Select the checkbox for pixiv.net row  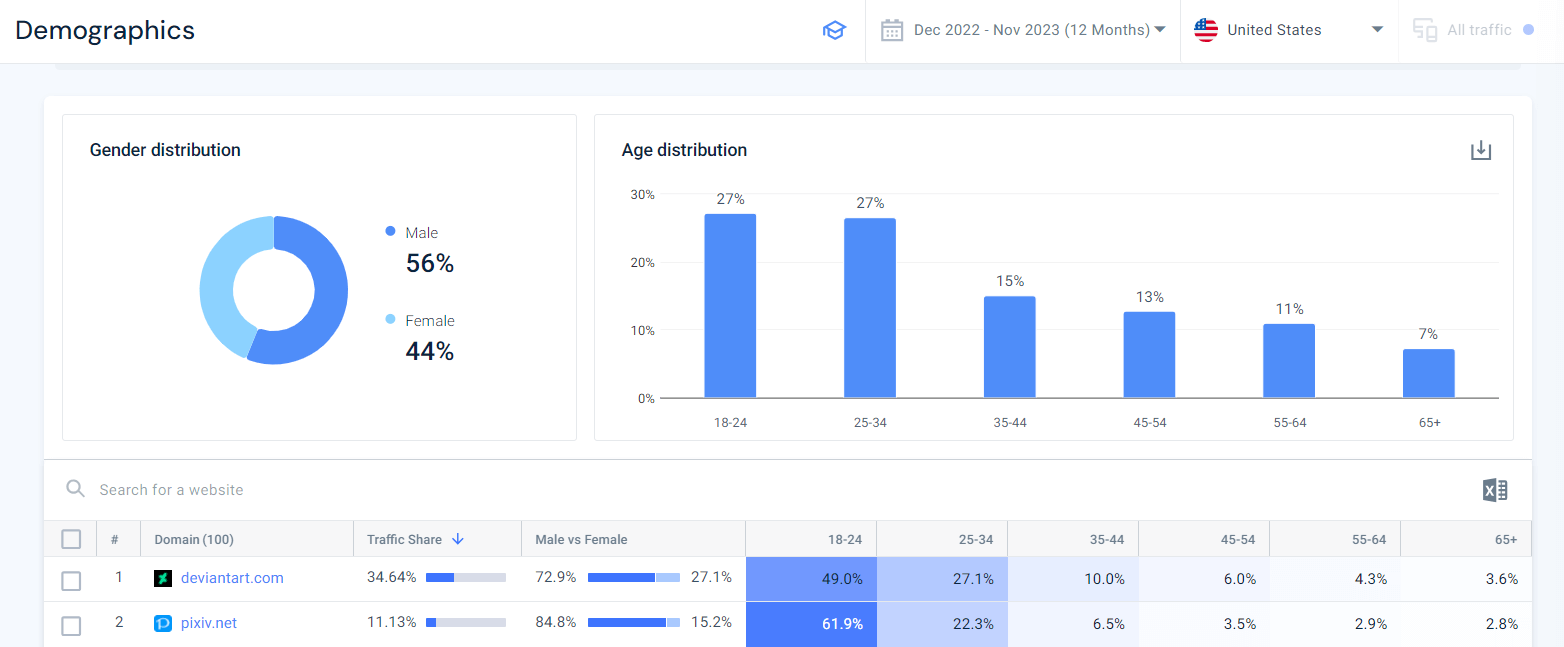(71, 625)
